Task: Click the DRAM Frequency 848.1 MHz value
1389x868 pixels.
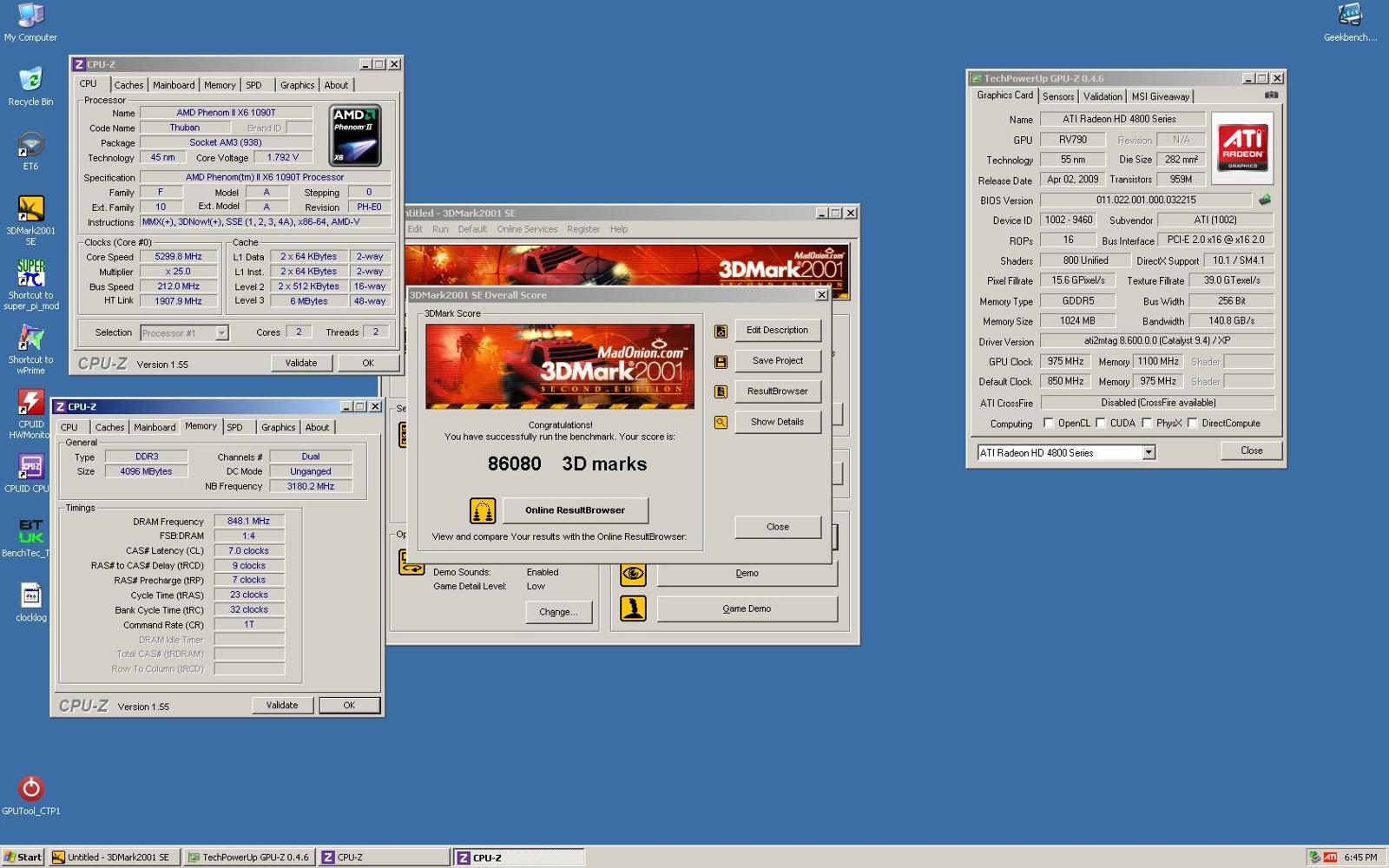Action: coord(249,522)
